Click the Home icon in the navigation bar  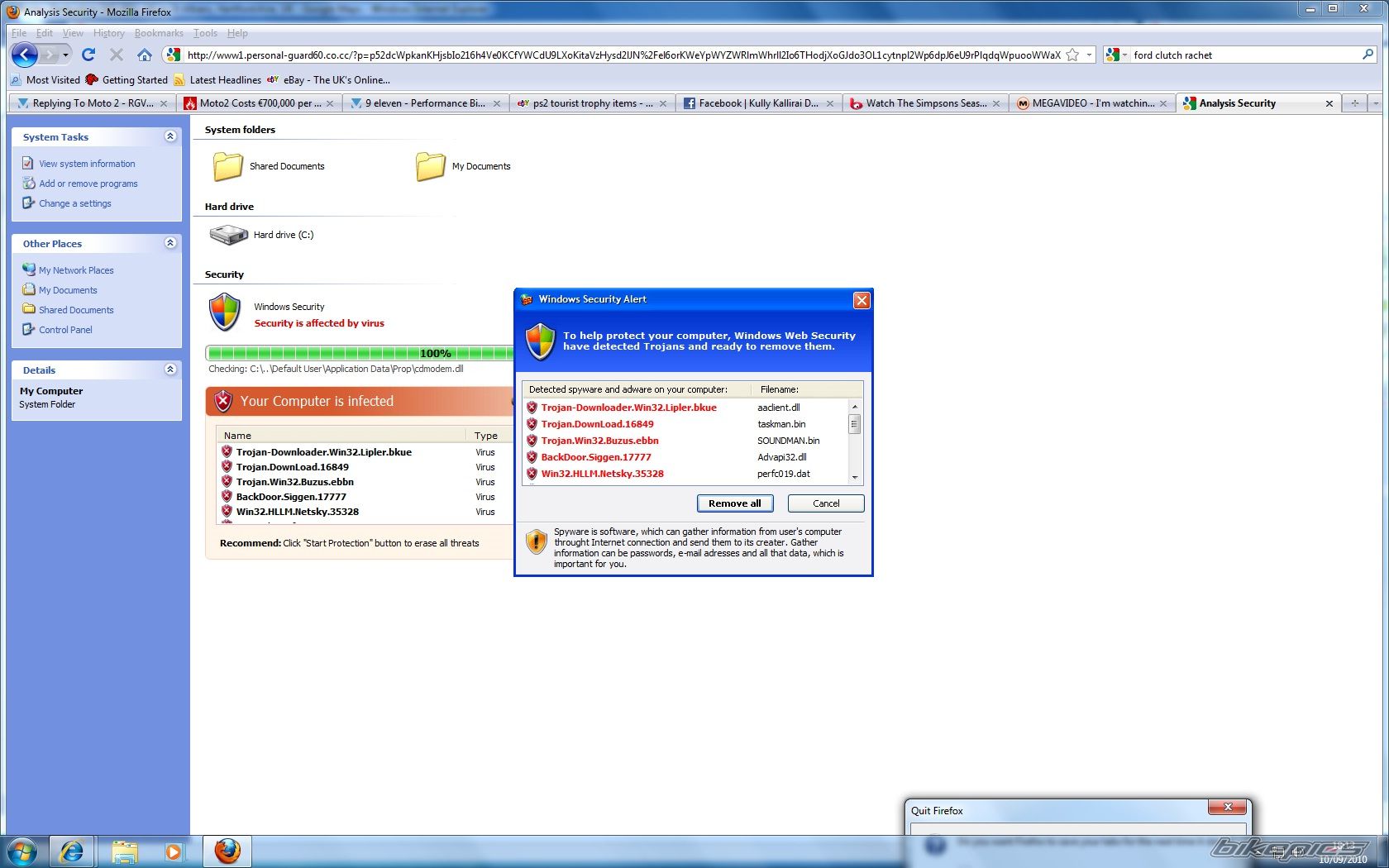(145, 55)
